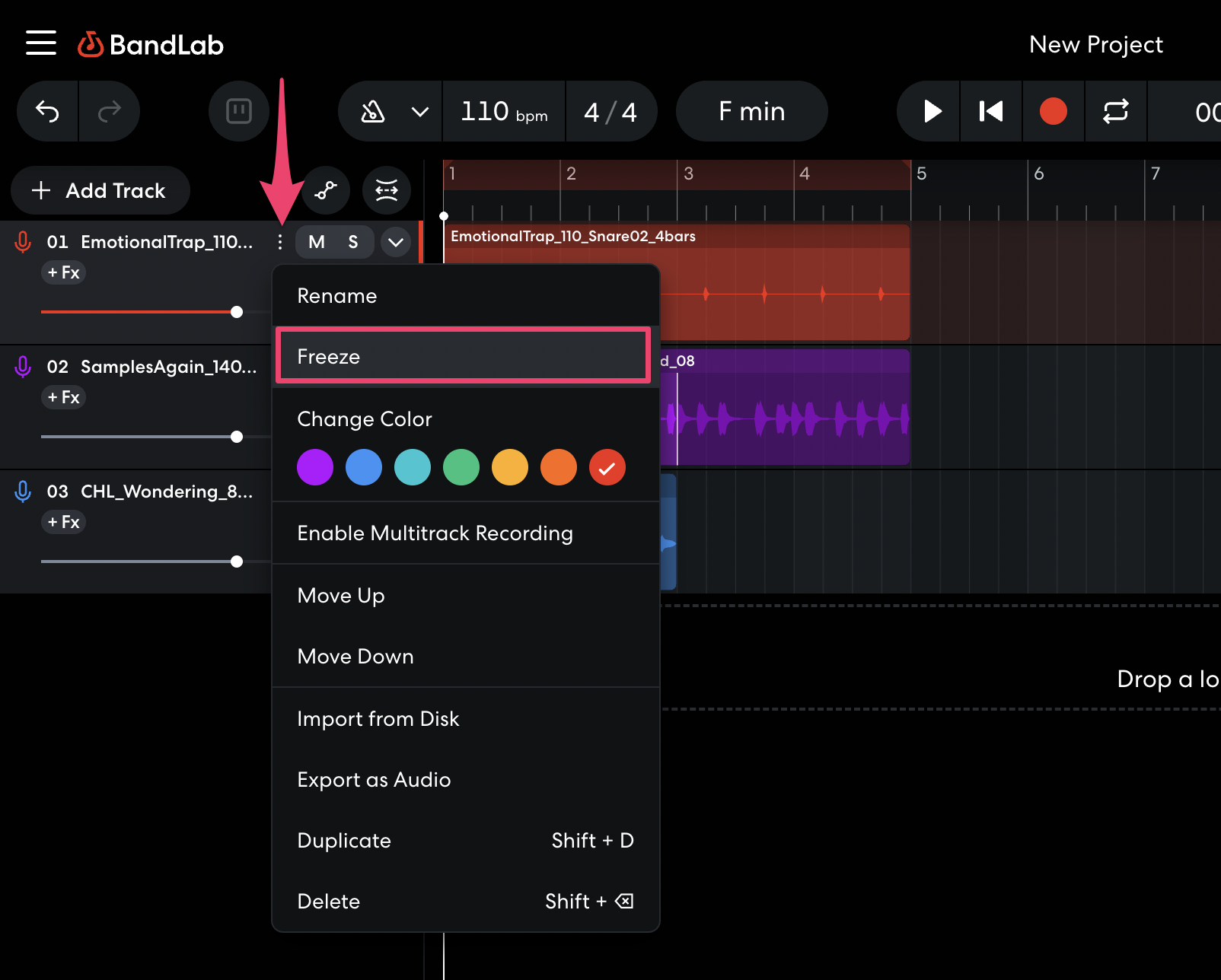Choose Delete in the menu
The image size is (1221, 980).
tap(465, 902)
